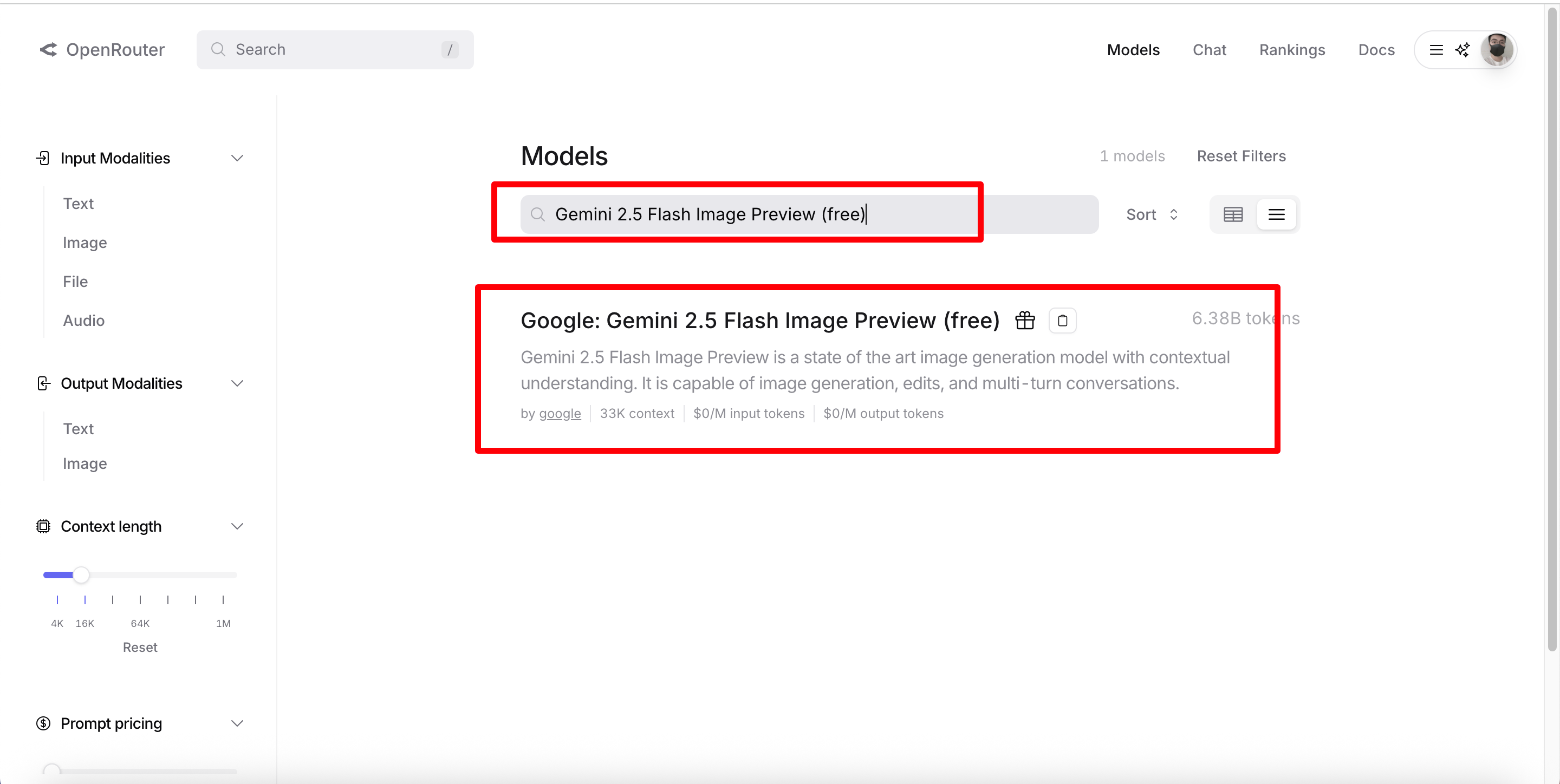Switch to list view layout icon
1560x784 pixels.
tap(1276, 214)
